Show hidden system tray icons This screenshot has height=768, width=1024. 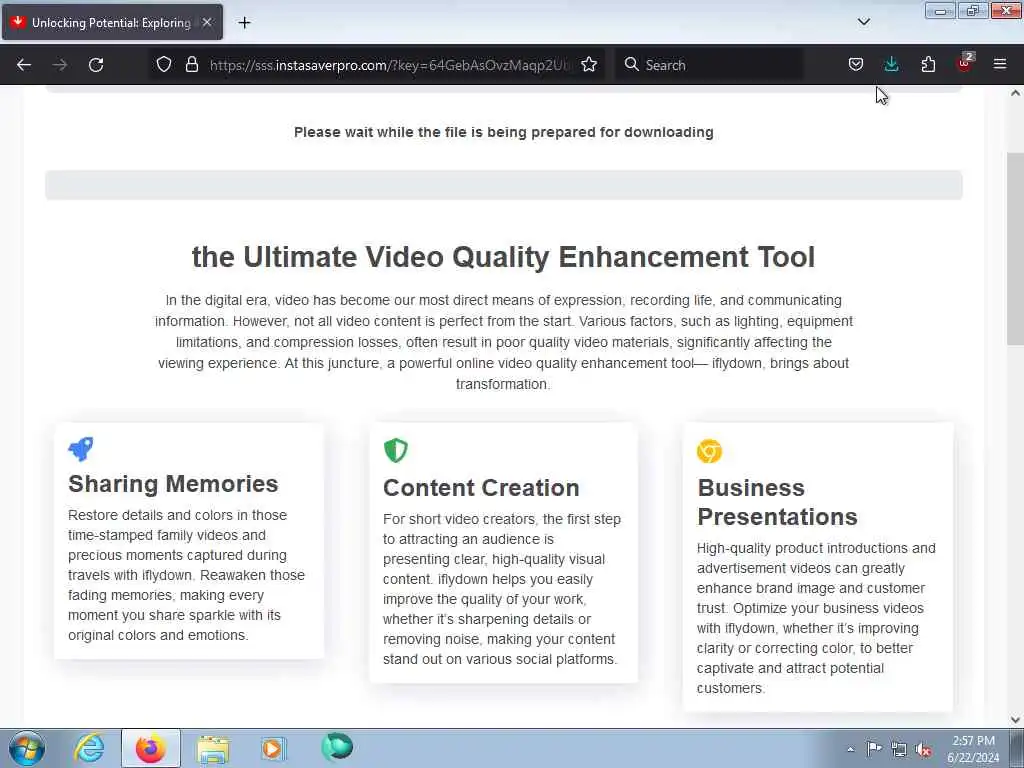[850, 749]
